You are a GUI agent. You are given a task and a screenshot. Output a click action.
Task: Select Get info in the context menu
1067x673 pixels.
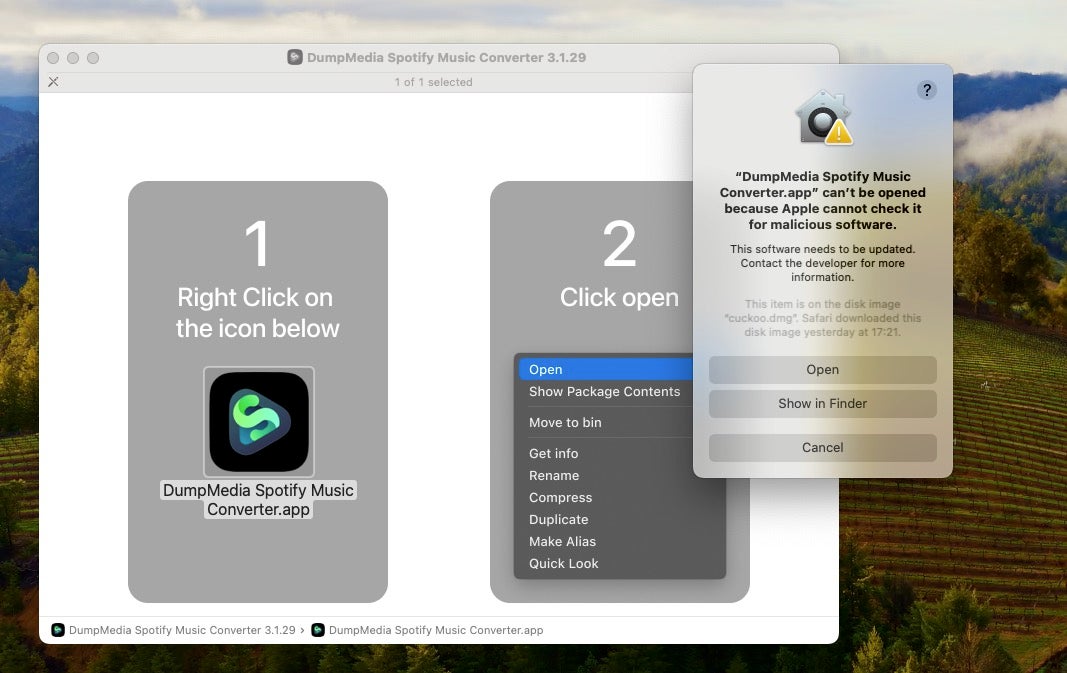553,454
